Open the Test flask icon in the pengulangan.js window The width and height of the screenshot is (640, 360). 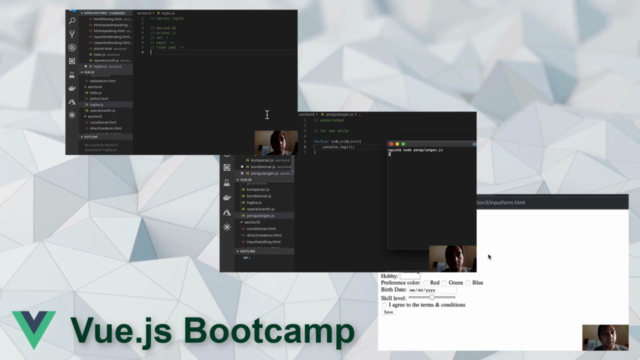coord(227,182)
